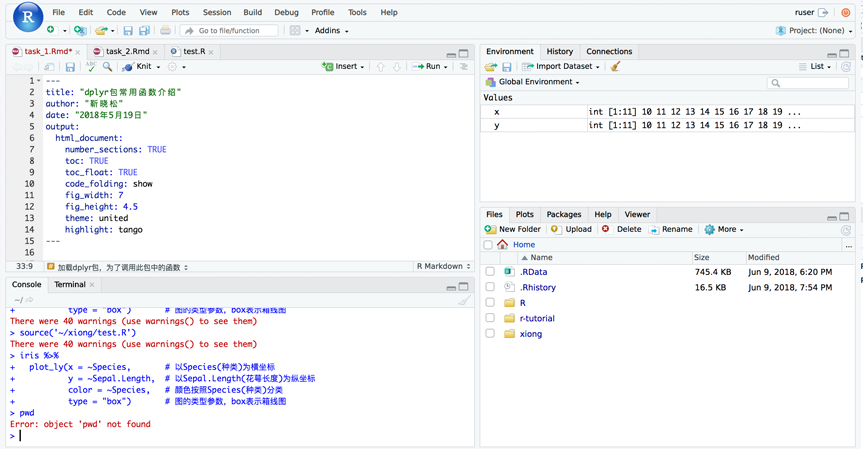This screenshot has width=863, height=449.
Task: Click the Home directory house icon
Action: click(x=502, y=244)
